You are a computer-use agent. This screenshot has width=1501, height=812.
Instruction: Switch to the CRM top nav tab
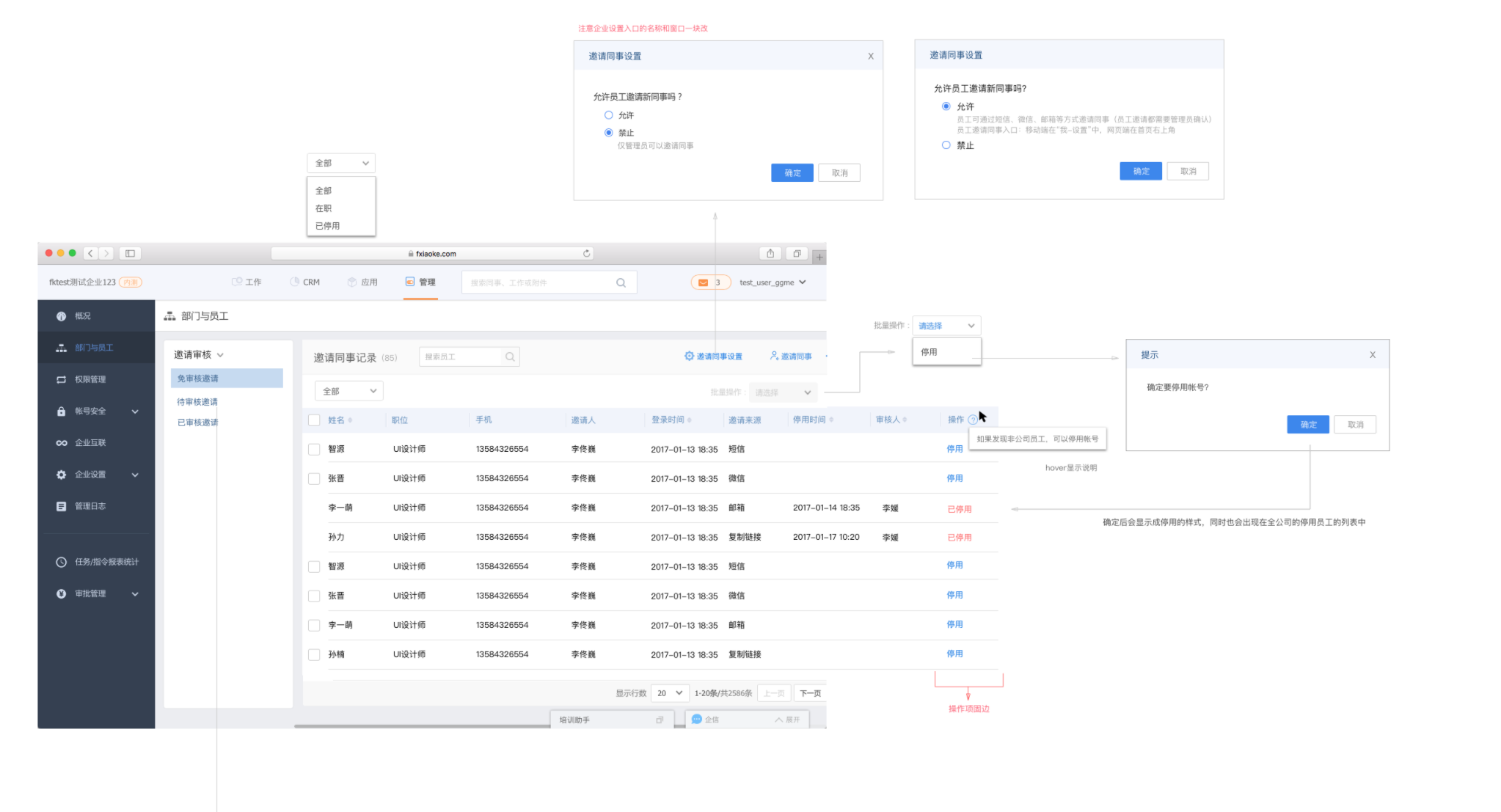pyautogui.click(x=304, y=282)
